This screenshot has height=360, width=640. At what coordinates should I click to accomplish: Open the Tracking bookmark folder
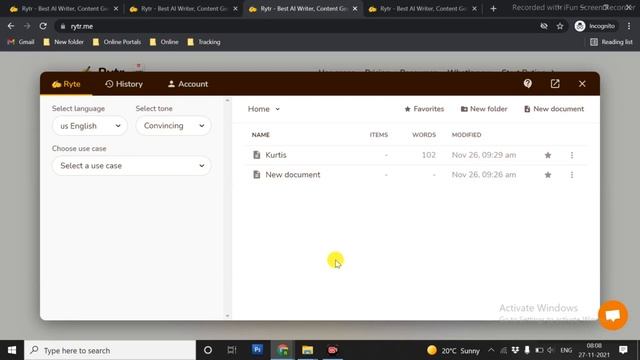[204, 42]
